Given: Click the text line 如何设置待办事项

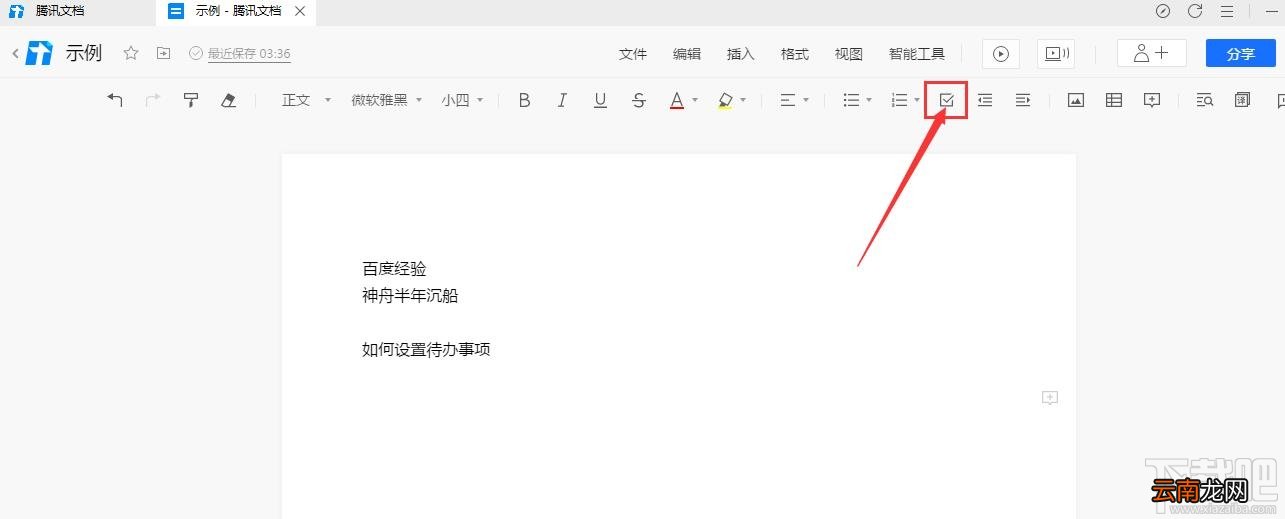Looking at the screenshot, I should 426,350.
